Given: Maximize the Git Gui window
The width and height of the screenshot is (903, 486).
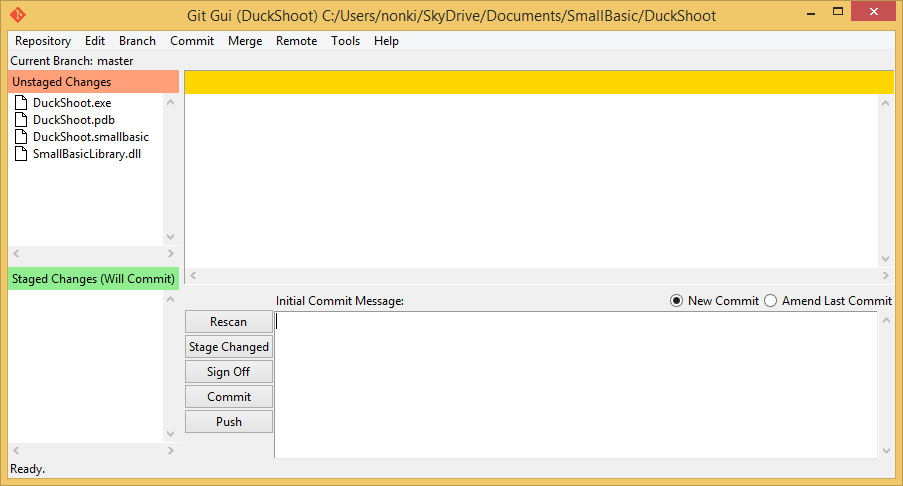Looking at the screenshot, I should (838, 12).
